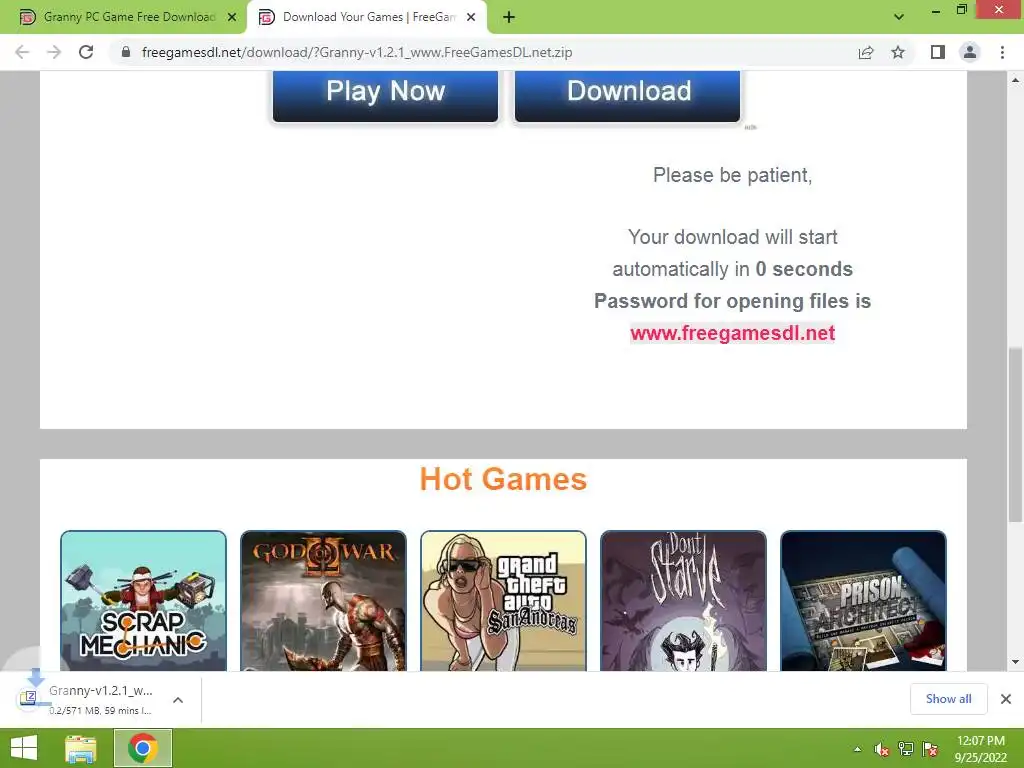This screenshot has height=768, width=1024.
Task: Click the scrollbar down arrow
Action: click(1015, 662)
